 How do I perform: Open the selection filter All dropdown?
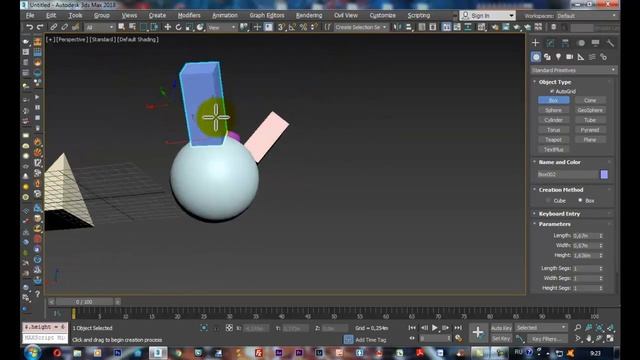coord(100,27)
